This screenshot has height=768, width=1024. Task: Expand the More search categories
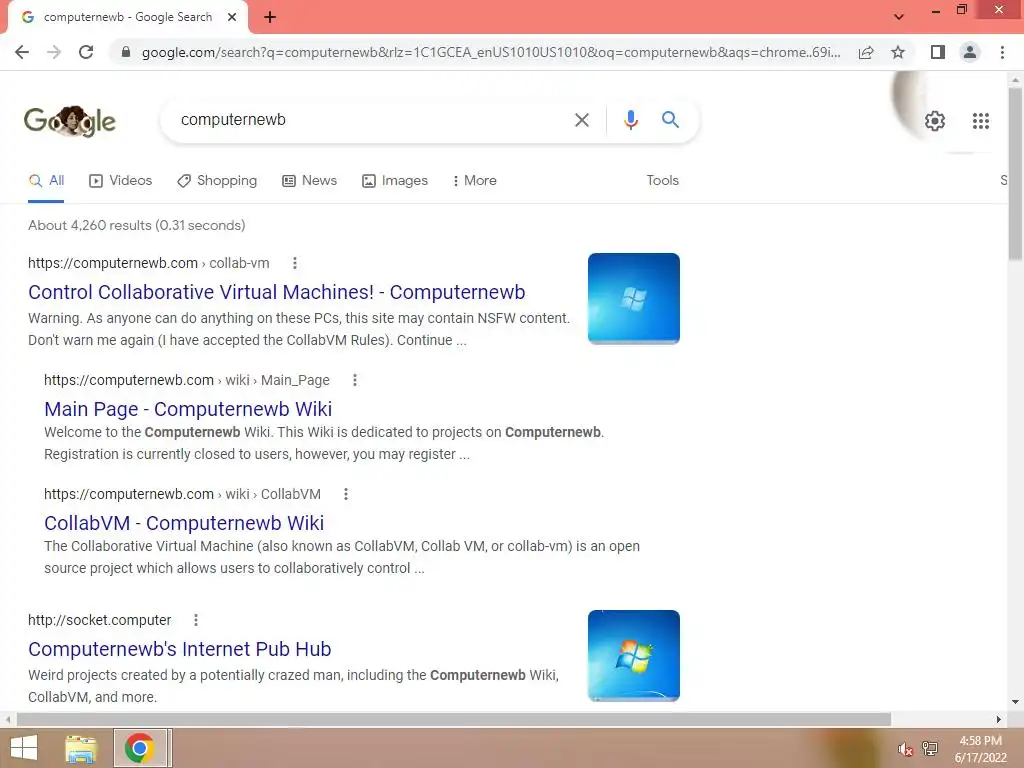pos(475,181)
